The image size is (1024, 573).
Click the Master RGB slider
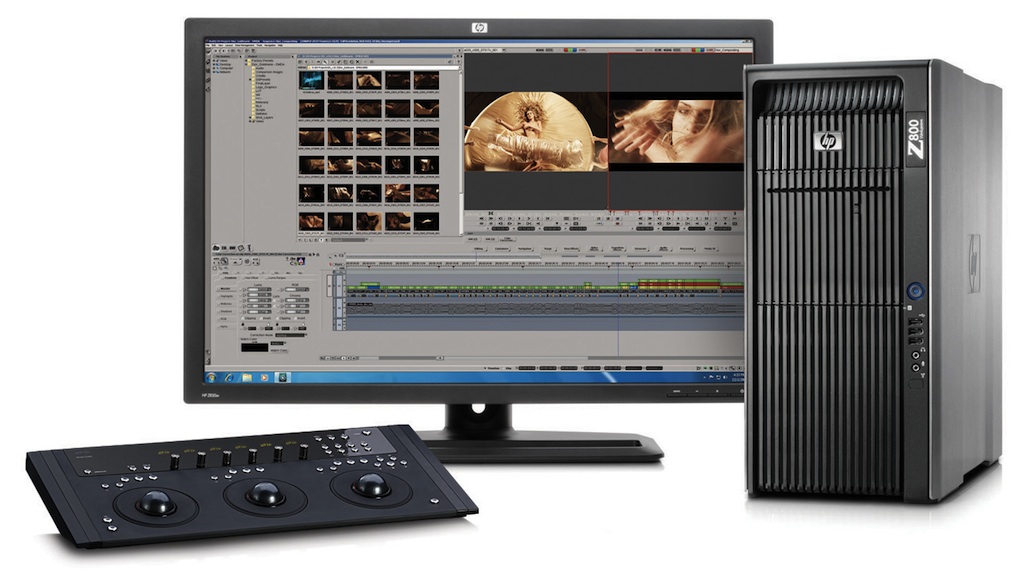pos(297,289)
